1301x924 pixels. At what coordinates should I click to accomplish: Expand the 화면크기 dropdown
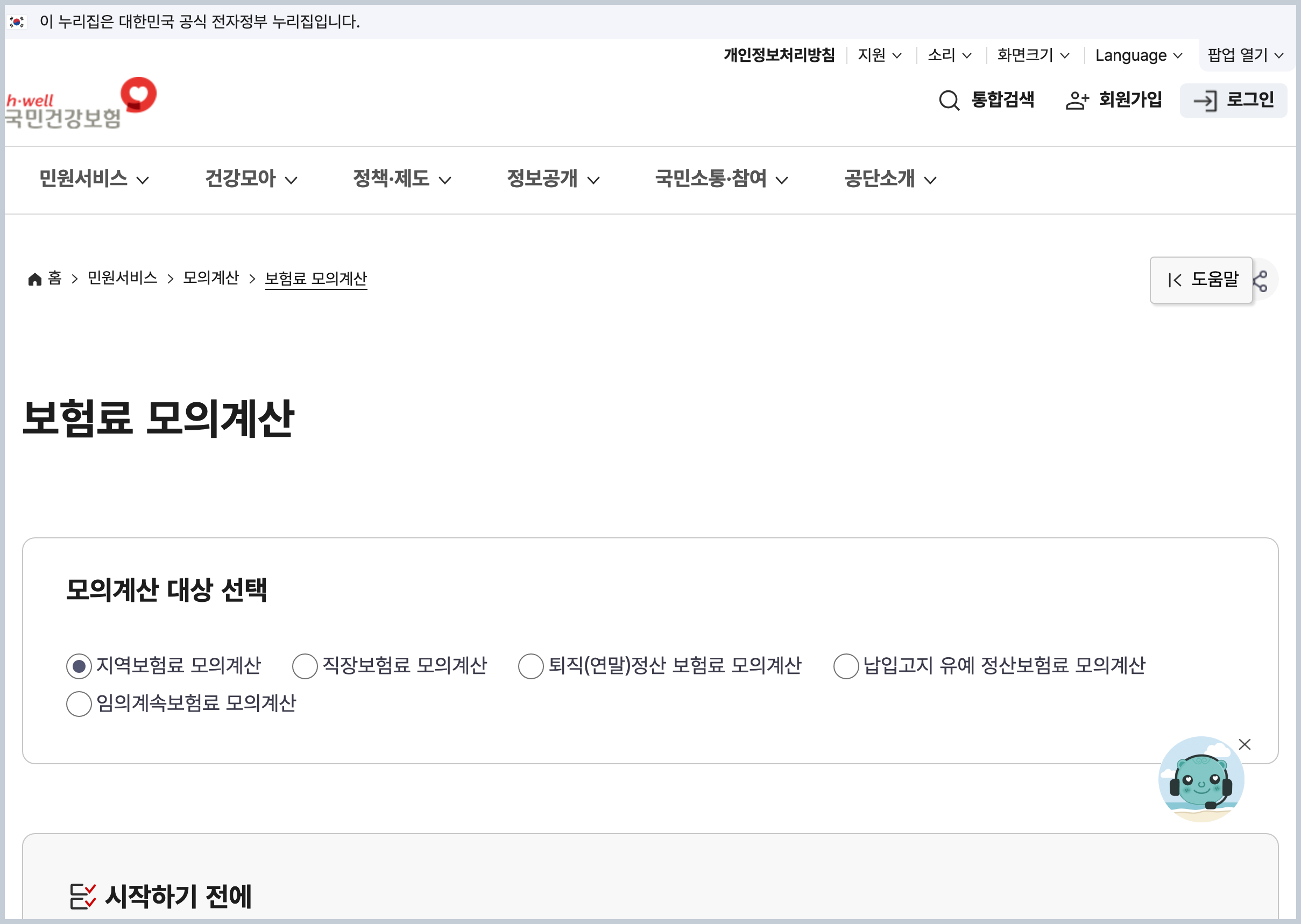pyautogui.click(x=1033, y=55)
